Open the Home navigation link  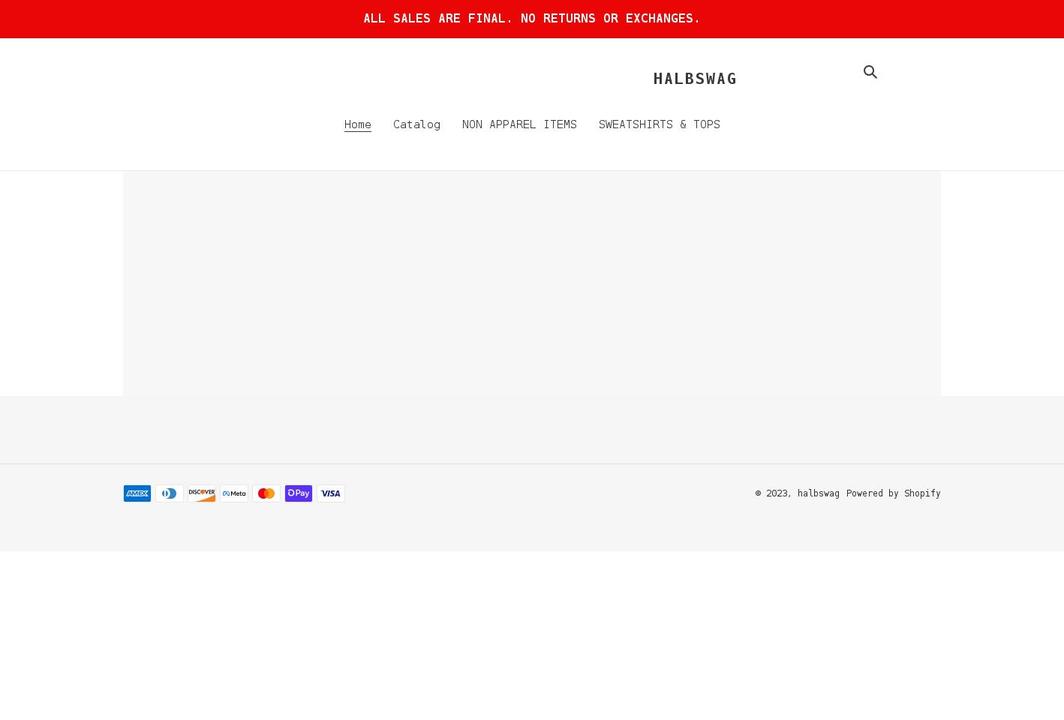point(357,124)
